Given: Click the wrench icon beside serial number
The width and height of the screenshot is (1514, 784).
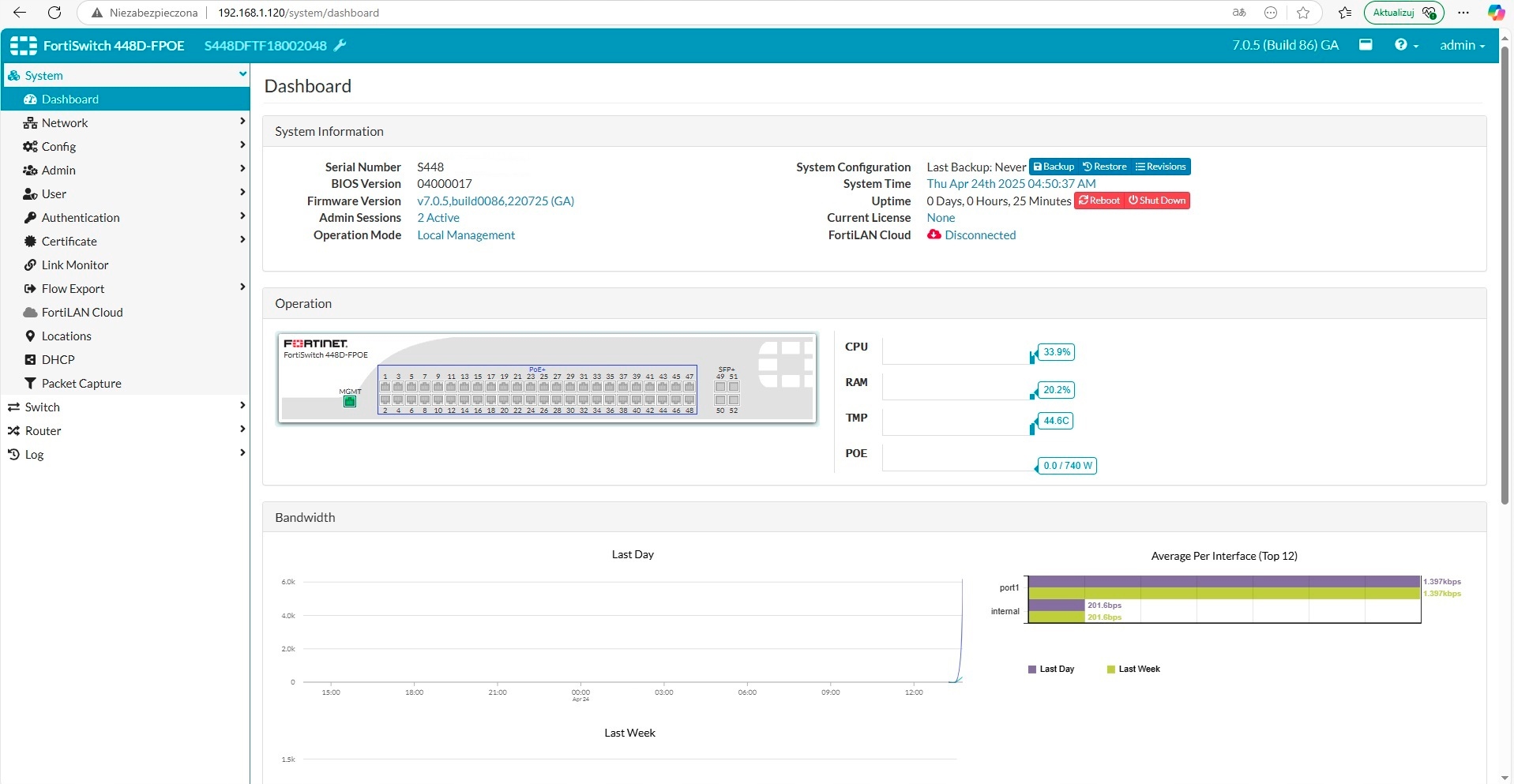Looking at the screenshot, I should [x=340, y=45].
